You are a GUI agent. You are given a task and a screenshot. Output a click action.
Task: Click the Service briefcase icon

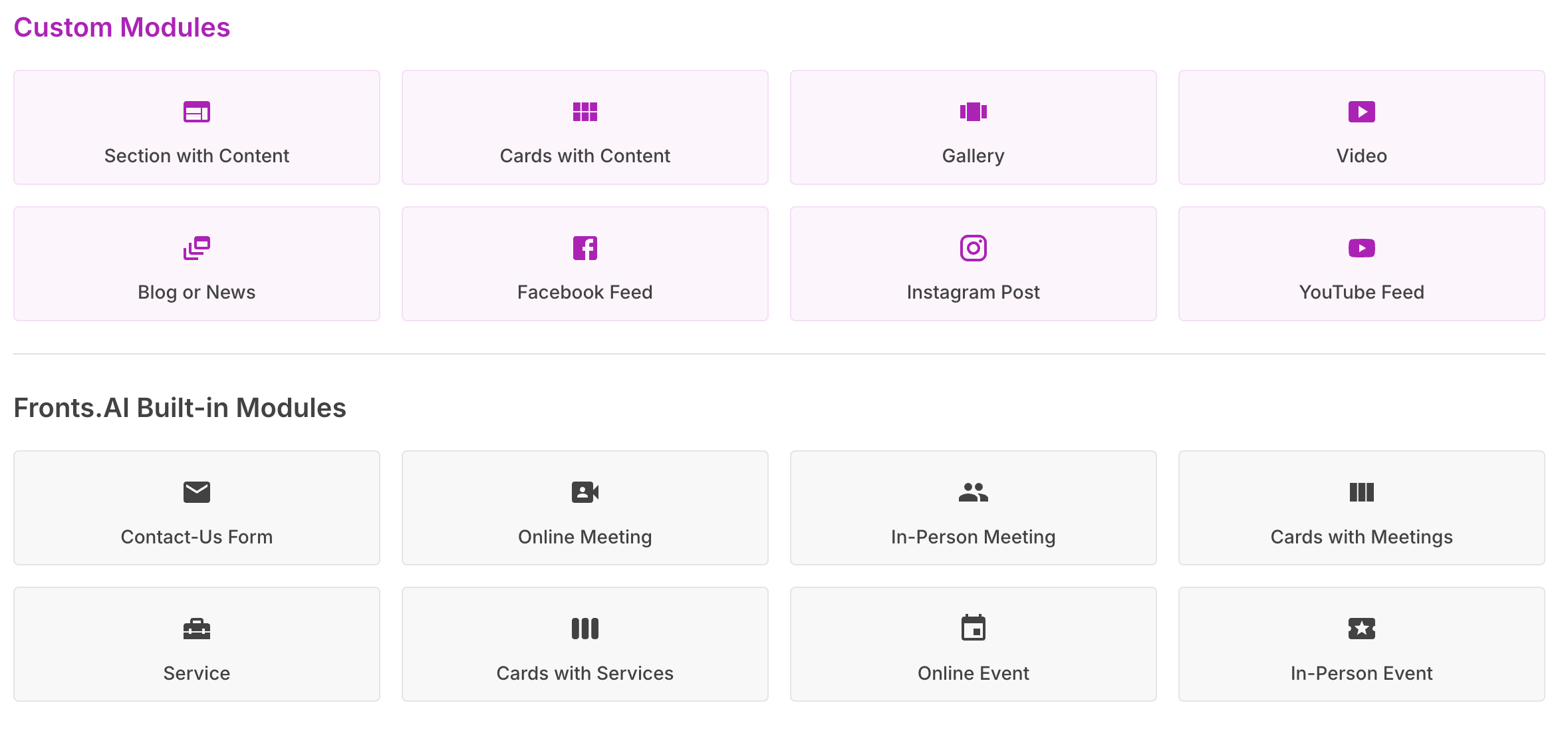196,629
